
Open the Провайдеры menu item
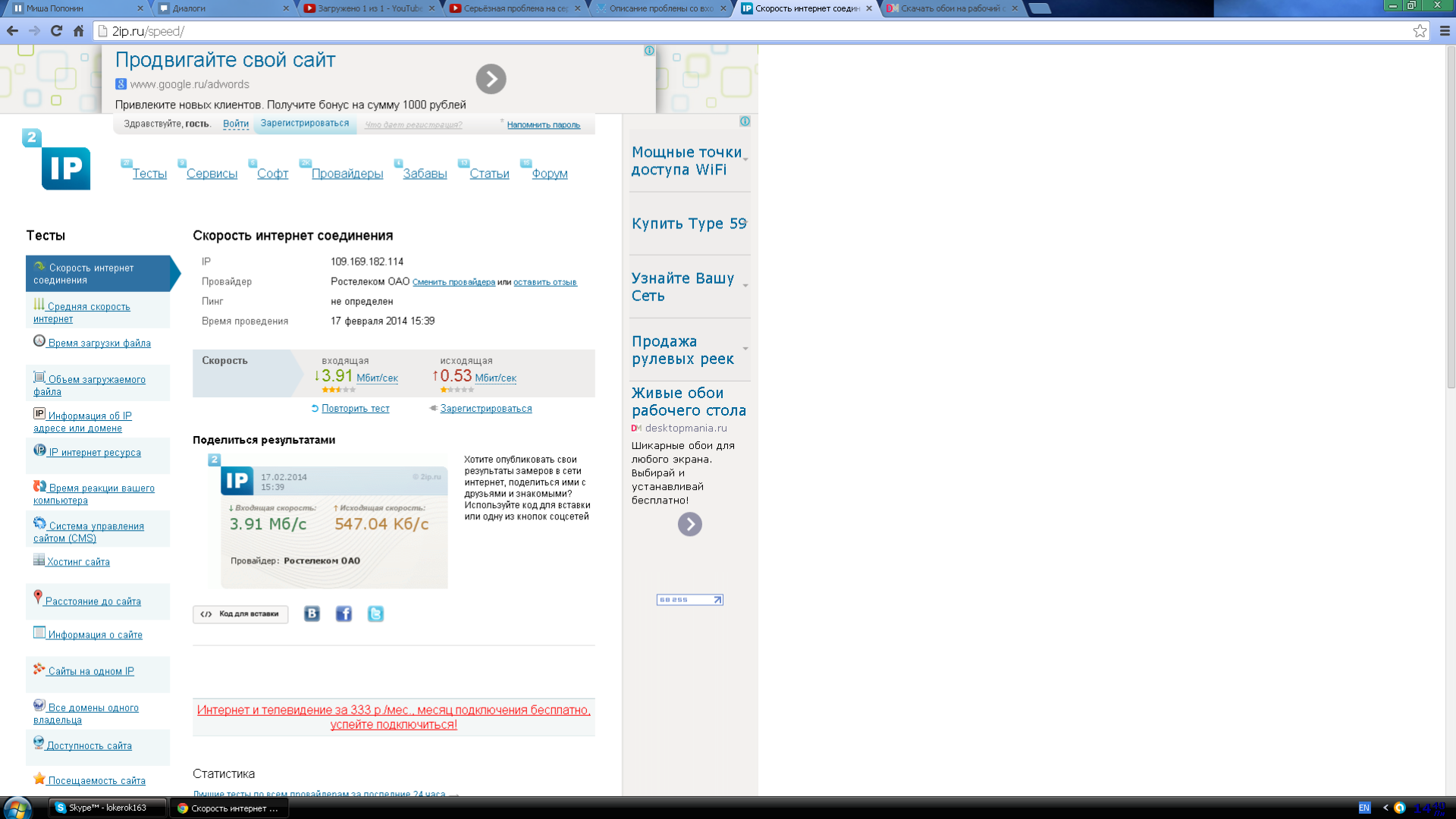(x=347, y=174)
